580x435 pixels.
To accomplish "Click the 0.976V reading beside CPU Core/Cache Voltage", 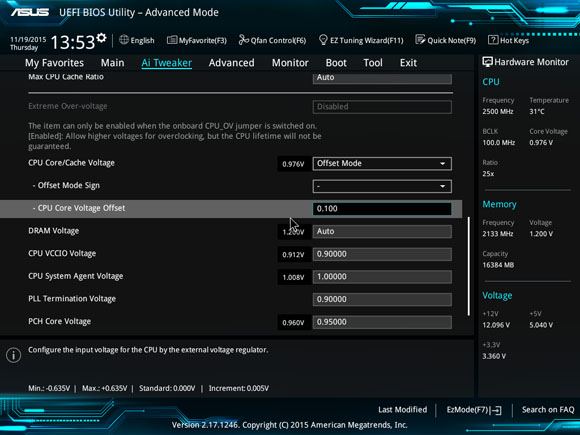I will (x=293, y=164).
